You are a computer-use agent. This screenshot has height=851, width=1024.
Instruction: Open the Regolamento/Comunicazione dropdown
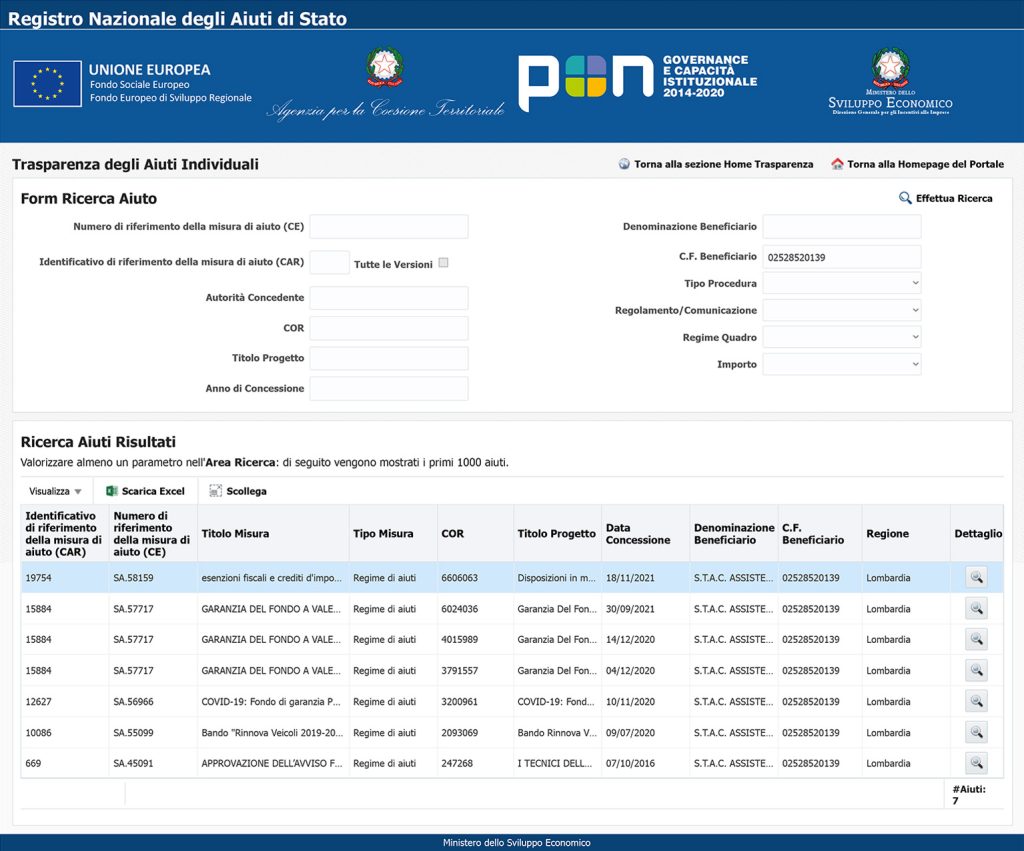841,310
